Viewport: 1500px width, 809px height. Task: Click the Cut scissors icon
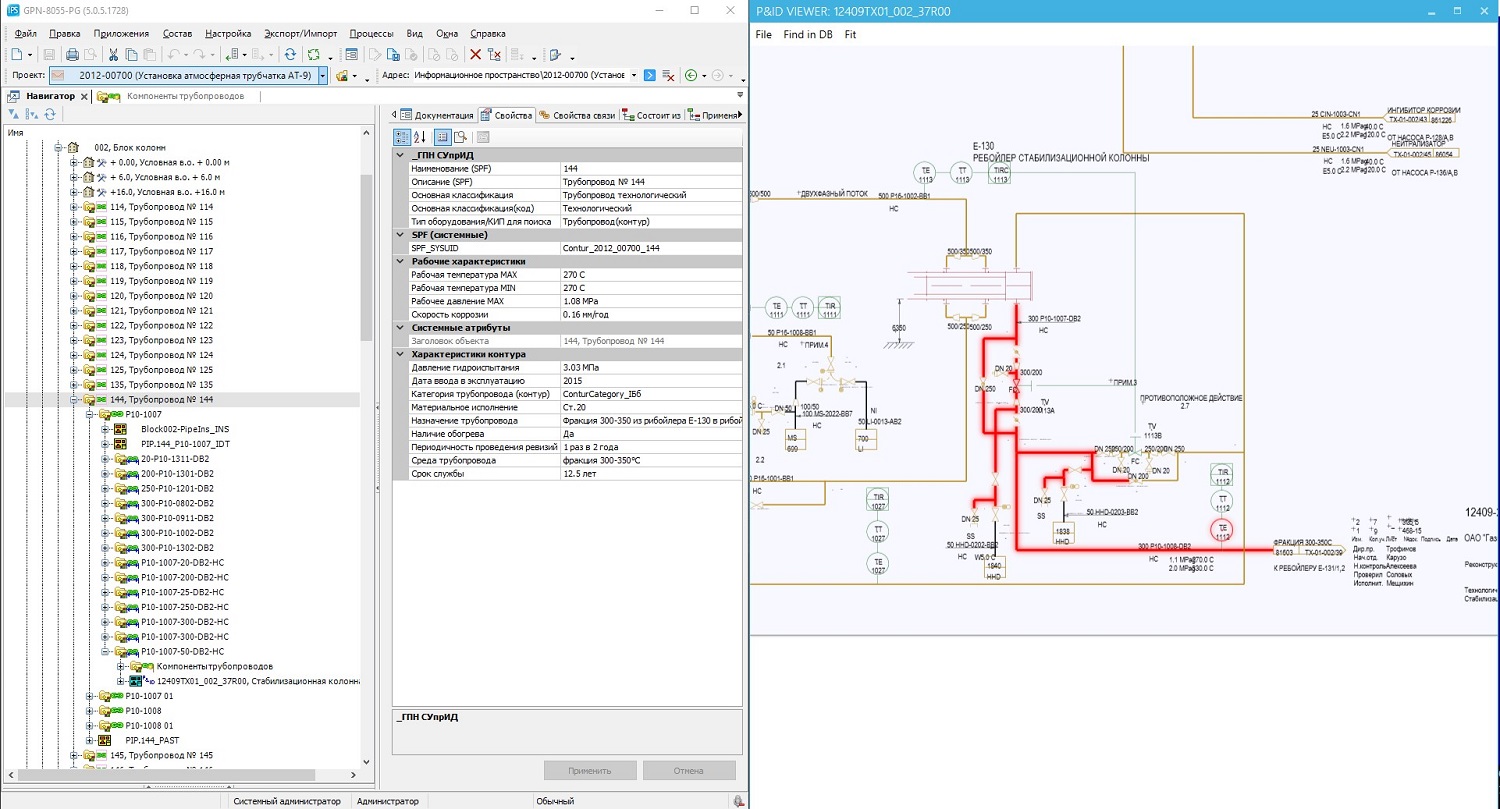pos(113,55)
